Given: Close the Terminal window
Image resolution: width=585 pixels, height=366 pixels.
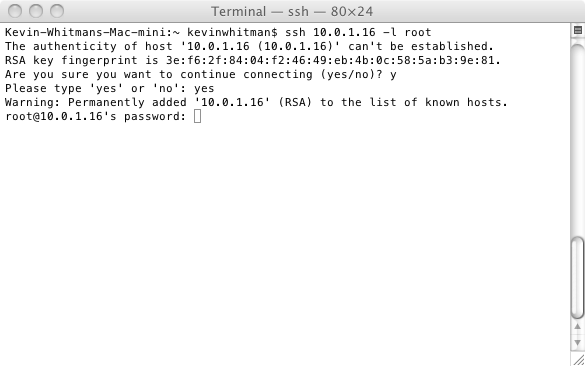Looking at the screenshot, I should coord(15,11).
